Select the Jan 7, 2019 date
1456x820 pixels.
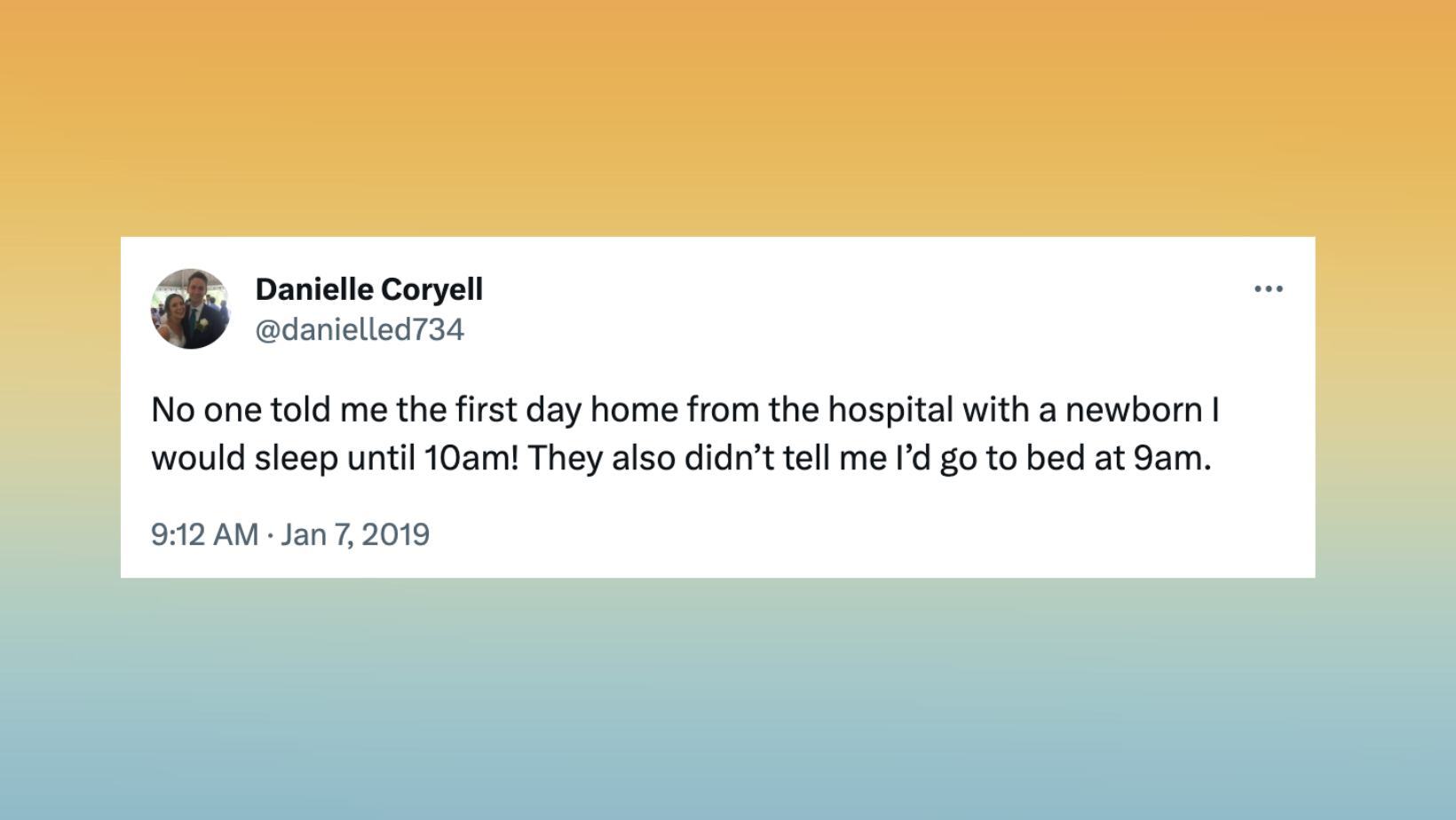point(355,534)
